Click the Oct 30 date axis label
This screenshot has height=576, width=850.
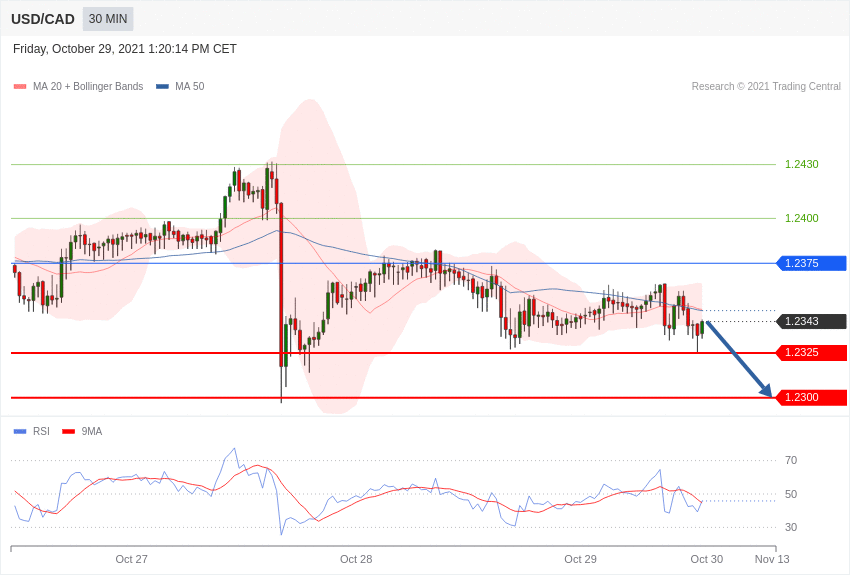pyautogui.click(x=706, y=559)
